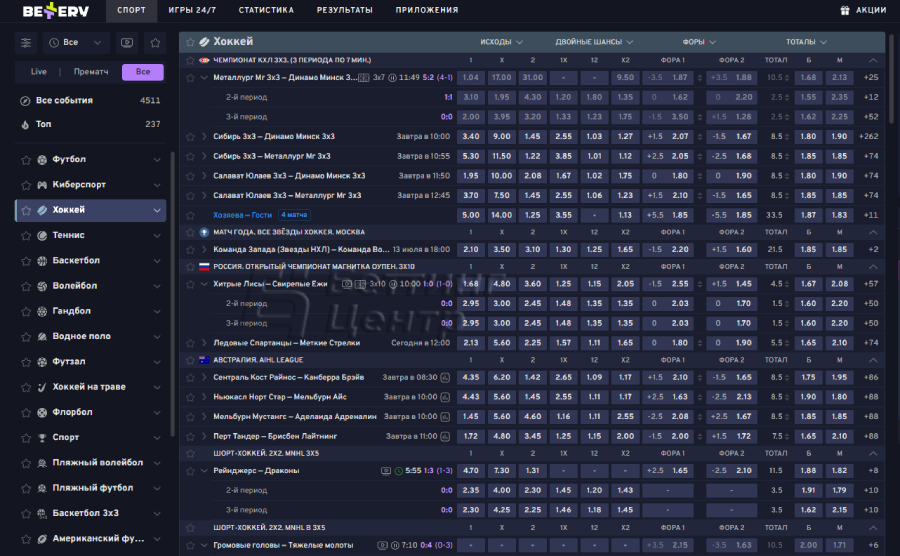Adjust Тотал stepper for Перт Тандер – Брисбен Лайтнинг
Screen dimensions: 900x556
pyautogui.click(x=786, y=437)
